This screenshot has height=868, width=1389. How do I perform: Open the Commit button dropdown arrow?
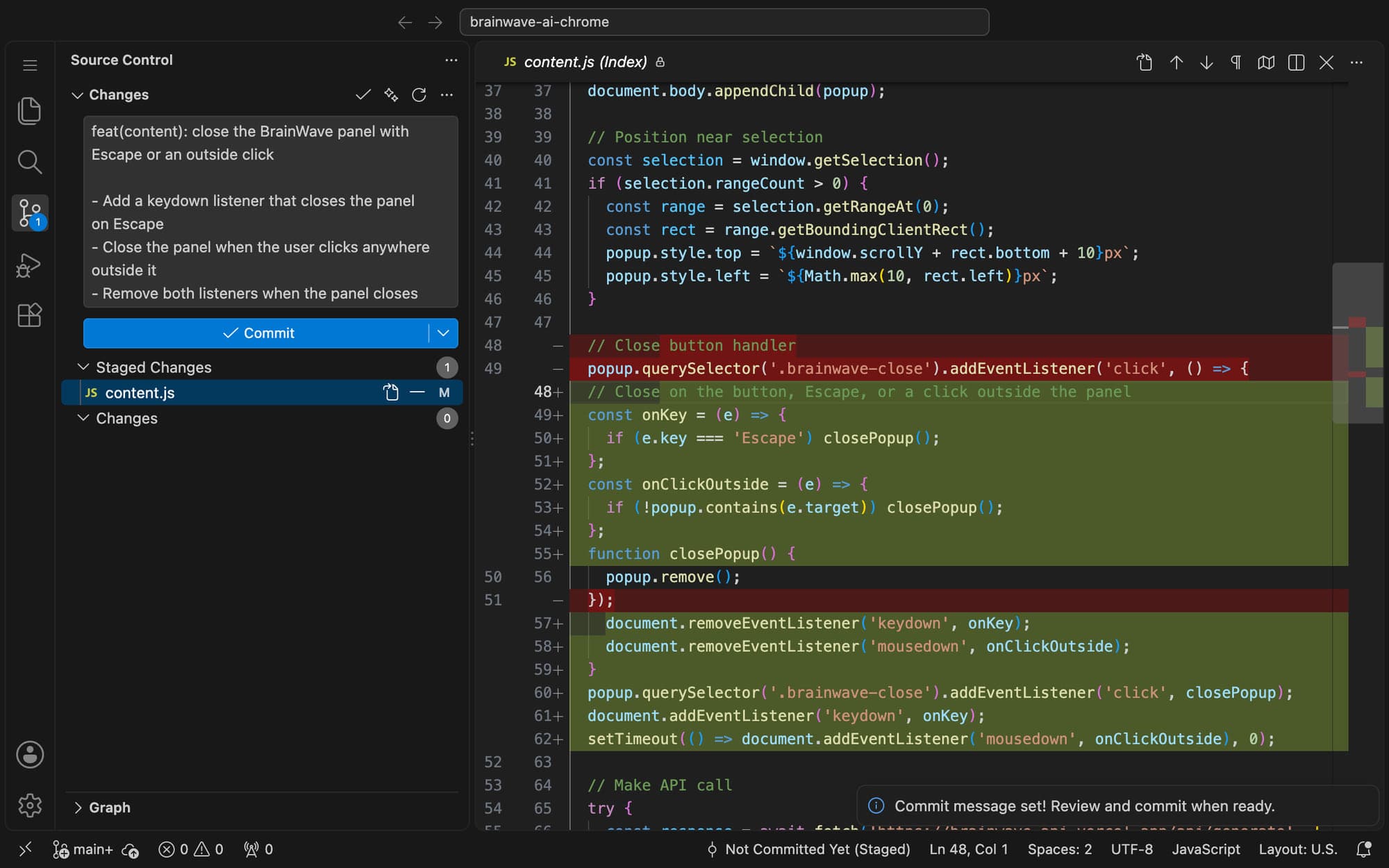pos(443,333)
